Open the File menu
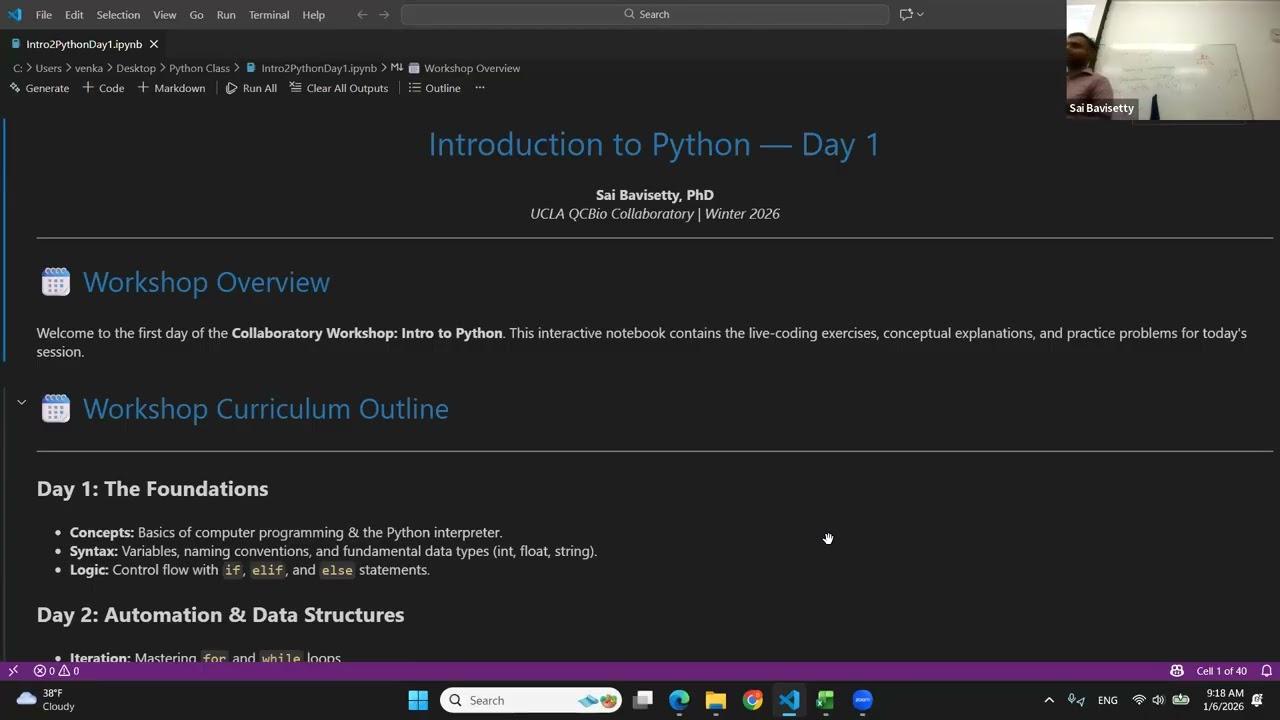The image size is (1280, 720). (44, 15)
